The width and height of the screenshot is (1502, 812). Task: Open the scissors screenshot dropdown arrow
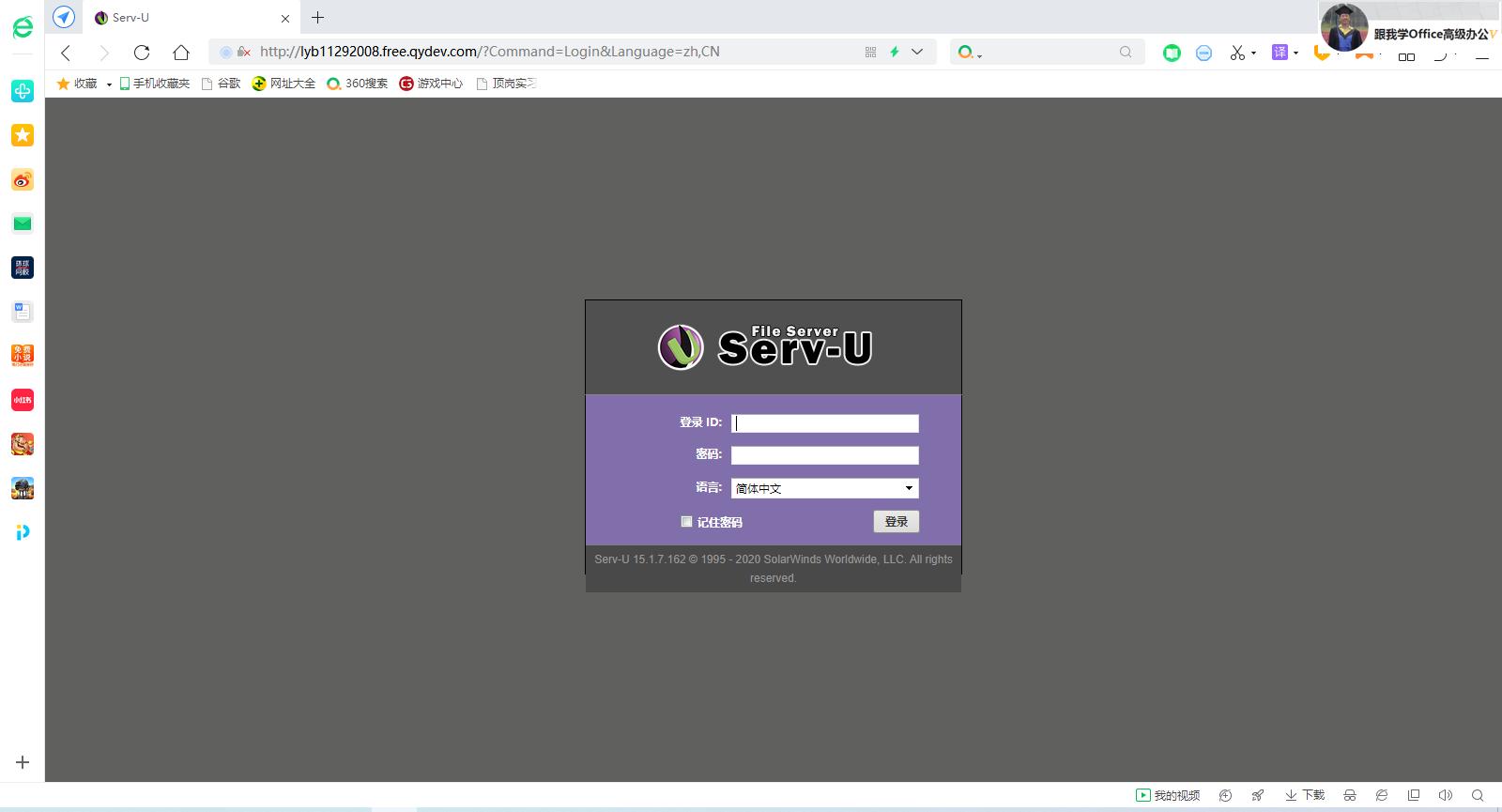1253,54
